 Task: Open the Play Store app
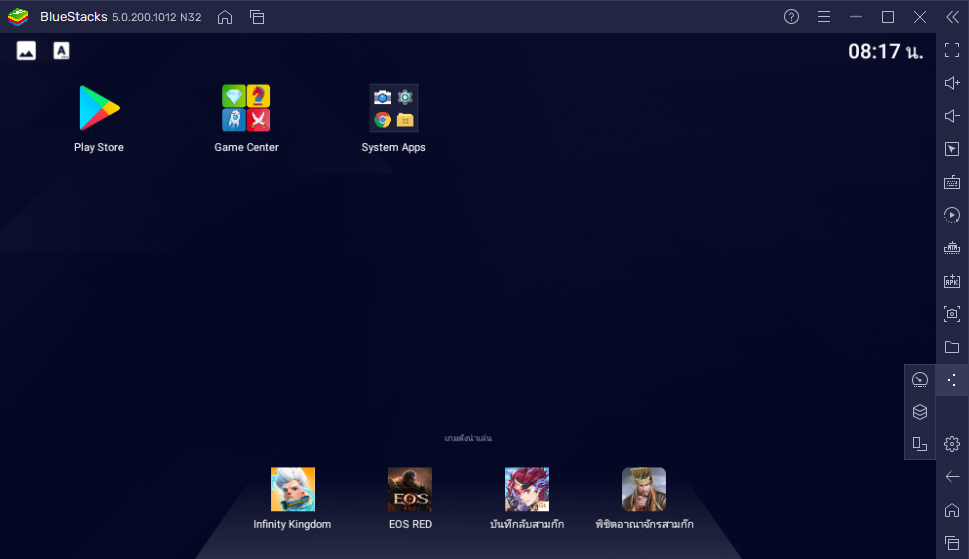99,108
